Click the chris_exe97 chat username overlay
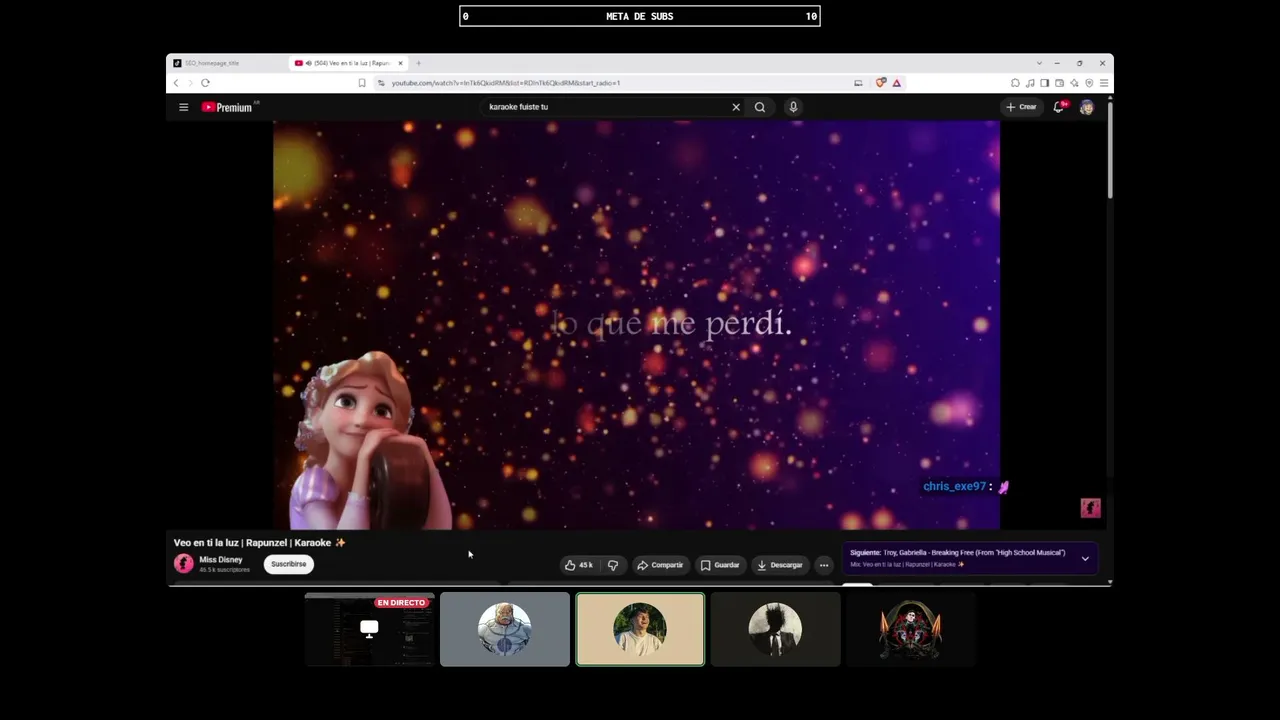Screen dimensions: 1280x720 point(955,487)
